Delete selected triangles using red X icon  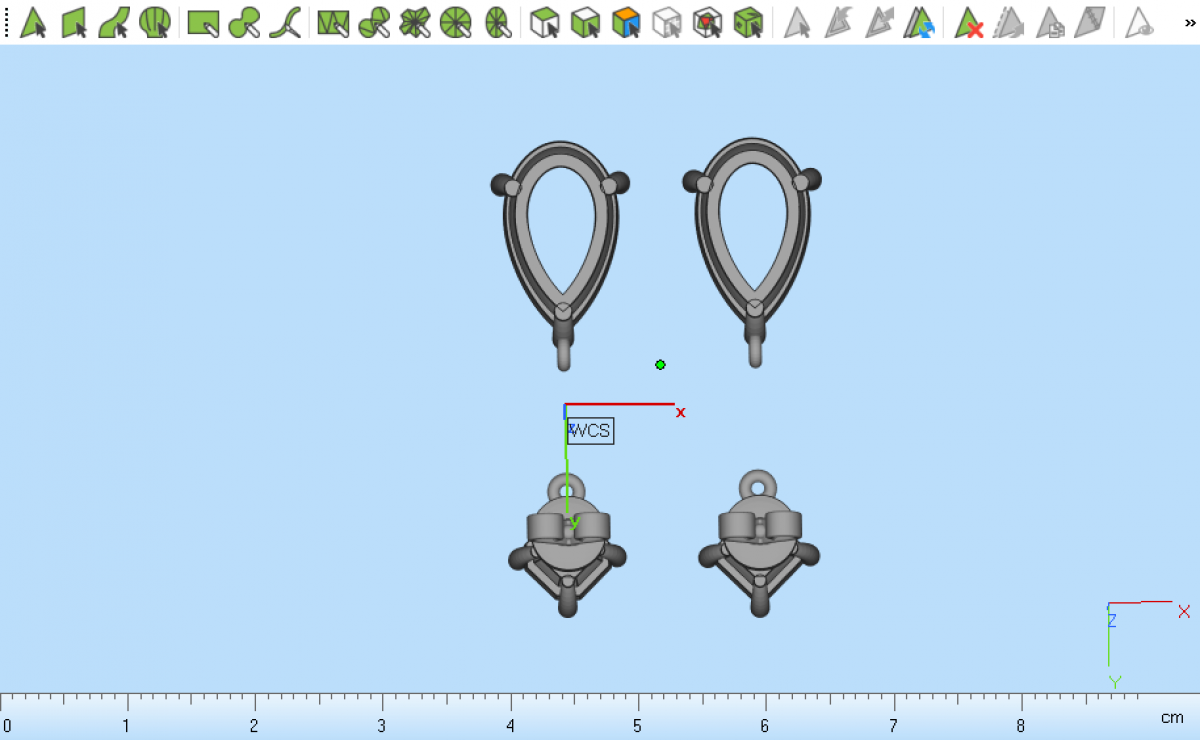(968, 22)
